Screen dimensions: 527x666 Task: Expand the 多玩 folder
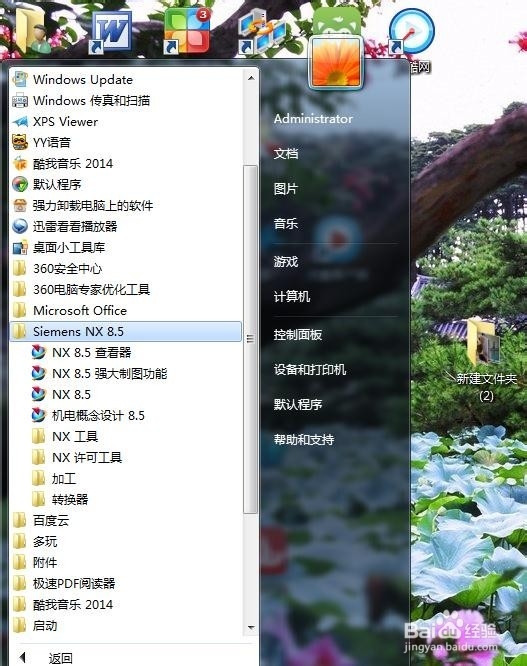(x=35, y=542)
